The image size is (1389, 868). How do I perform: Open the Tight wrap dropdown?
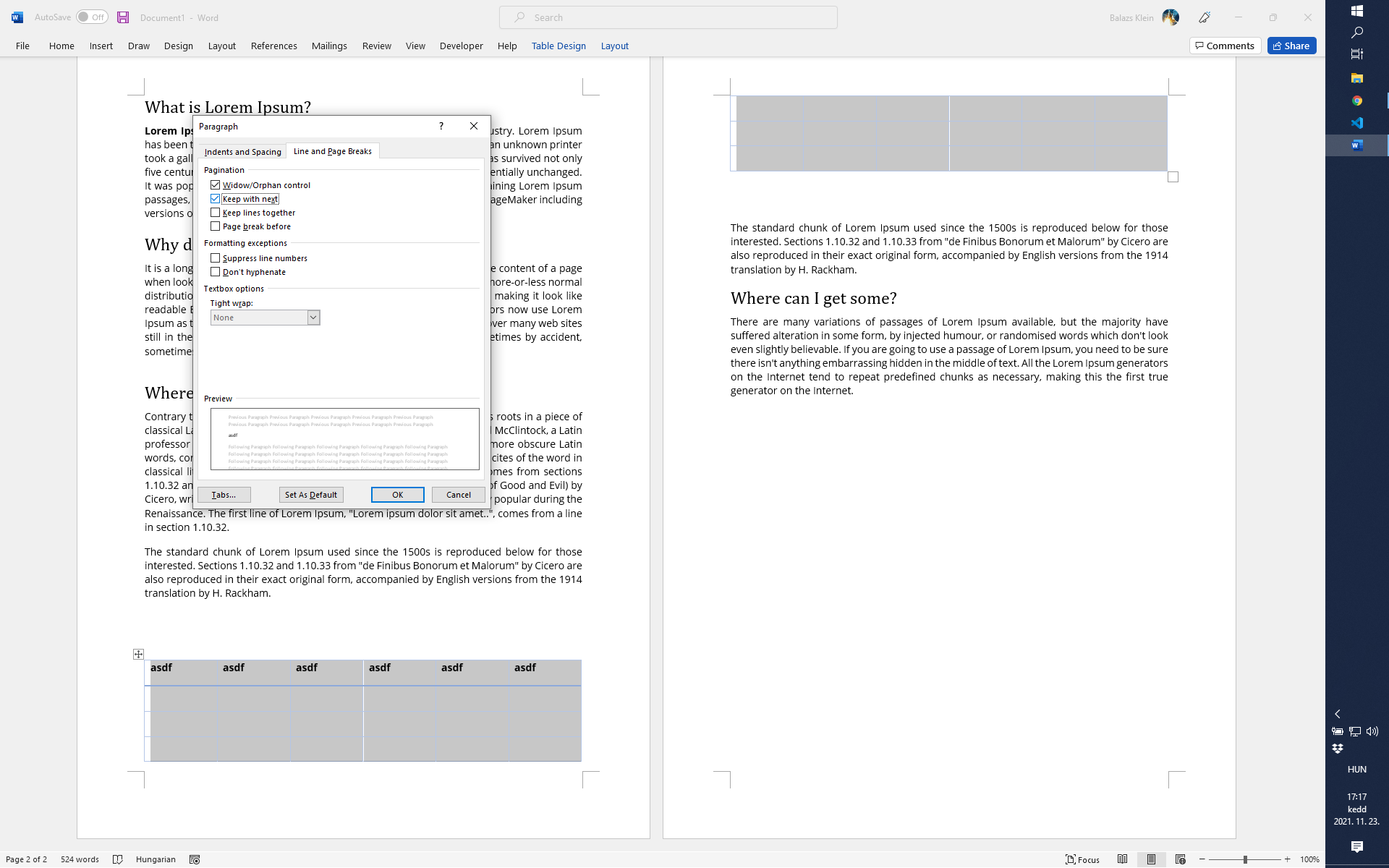pyautogui.click(x=313, y=317)
